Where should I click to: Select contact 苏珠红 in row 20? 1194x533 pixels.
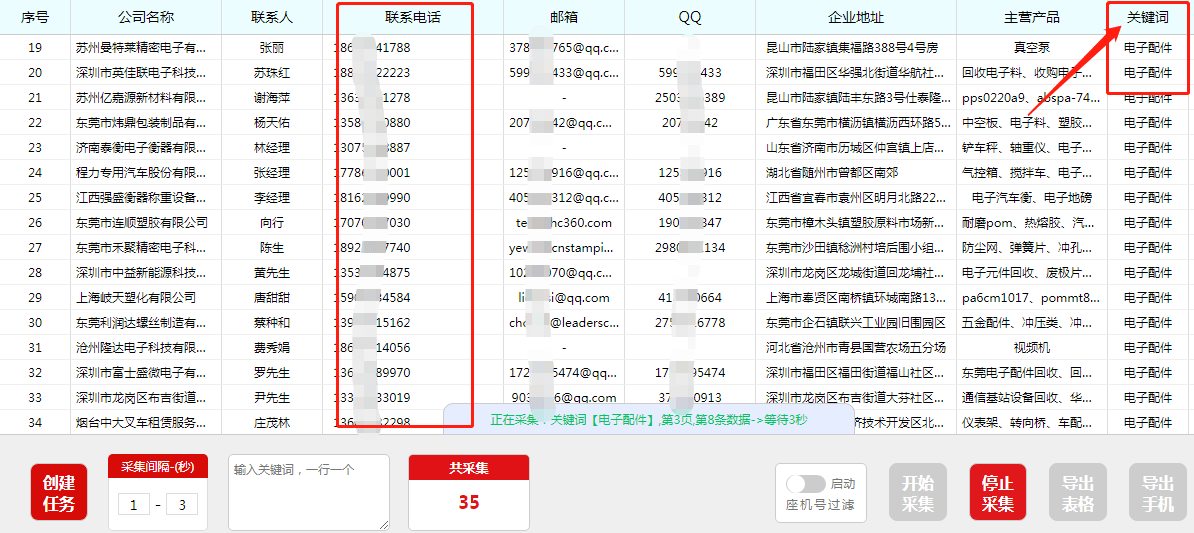coord(272,73)
